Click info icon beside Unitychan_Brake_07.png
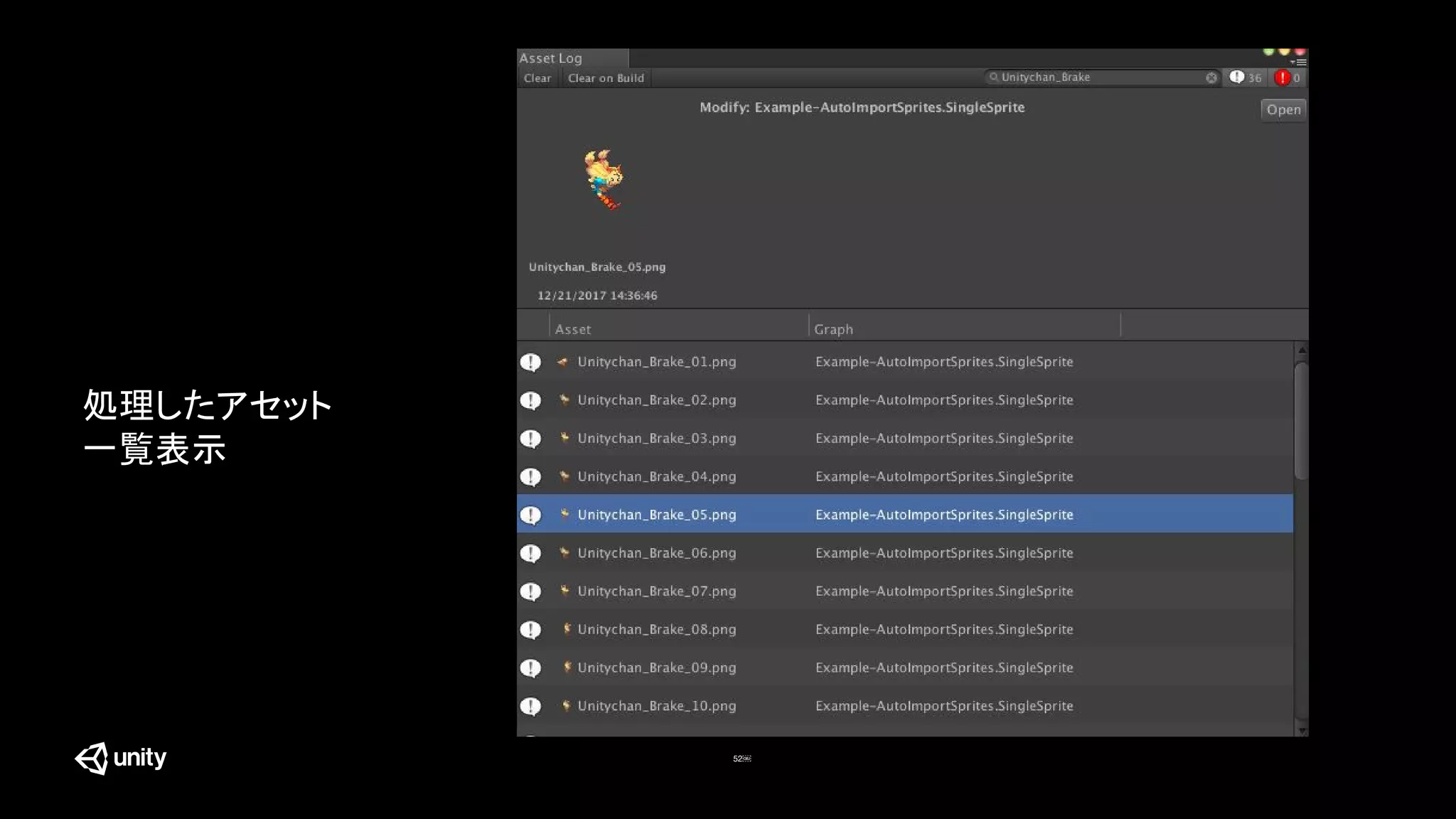1456x819 pixels. point(530,591)
